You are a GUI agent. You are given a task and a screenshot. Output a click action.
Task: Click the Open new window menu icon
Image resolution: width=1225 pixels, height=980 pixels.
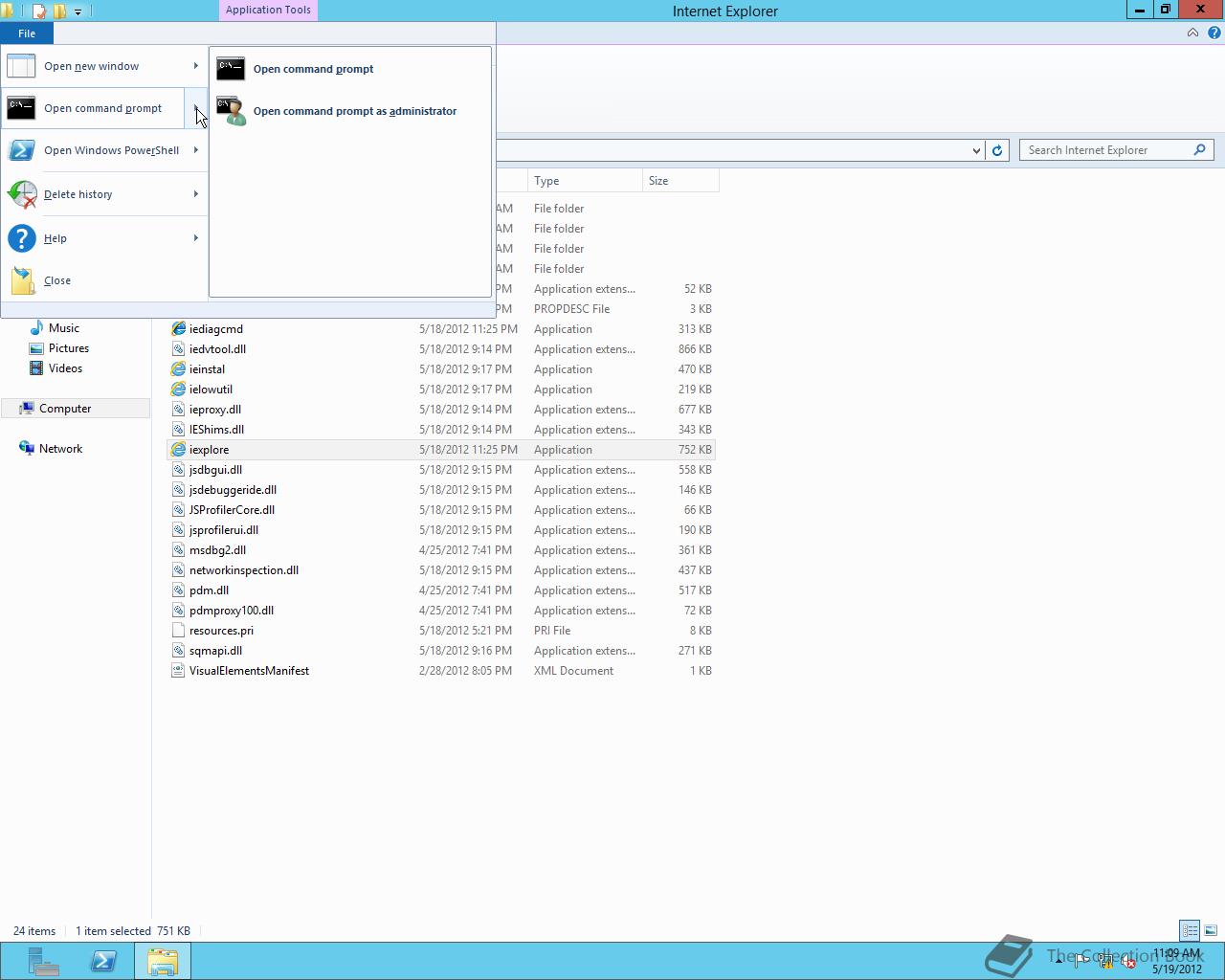pos(21,66)
